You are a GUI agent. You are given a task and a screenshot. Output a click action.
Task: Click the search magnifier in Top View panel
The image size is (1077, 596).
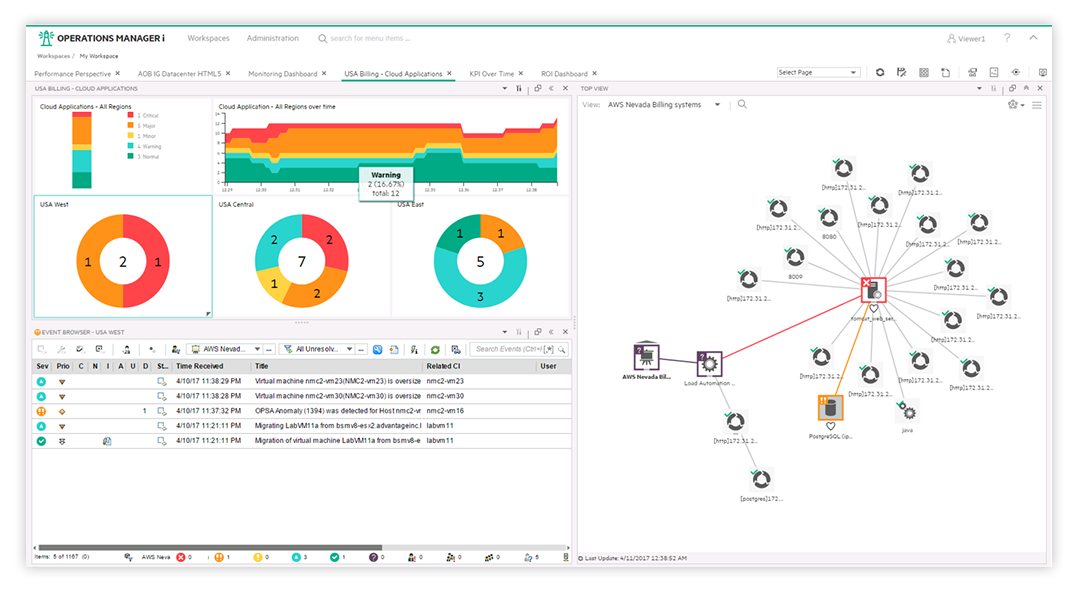click(742, 104)
